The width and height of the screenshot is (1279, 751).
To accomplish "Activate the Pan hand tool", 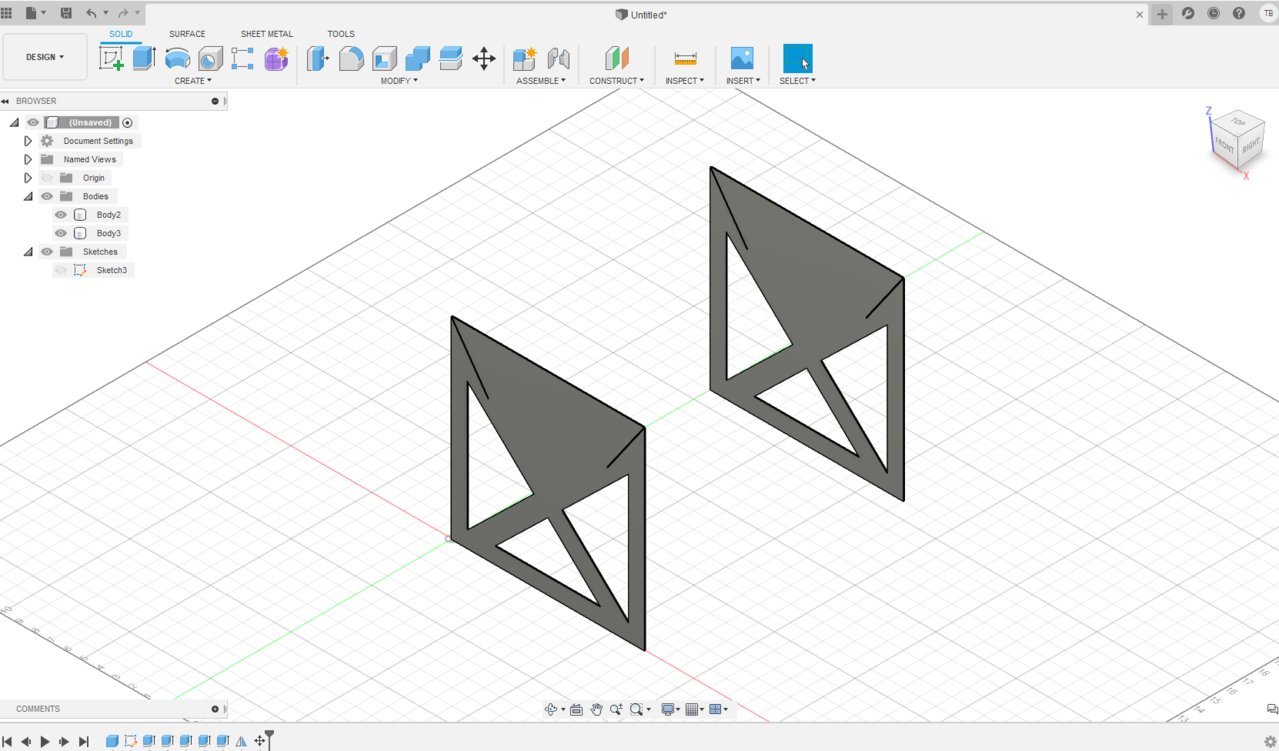I will click(x=597, y=709).
